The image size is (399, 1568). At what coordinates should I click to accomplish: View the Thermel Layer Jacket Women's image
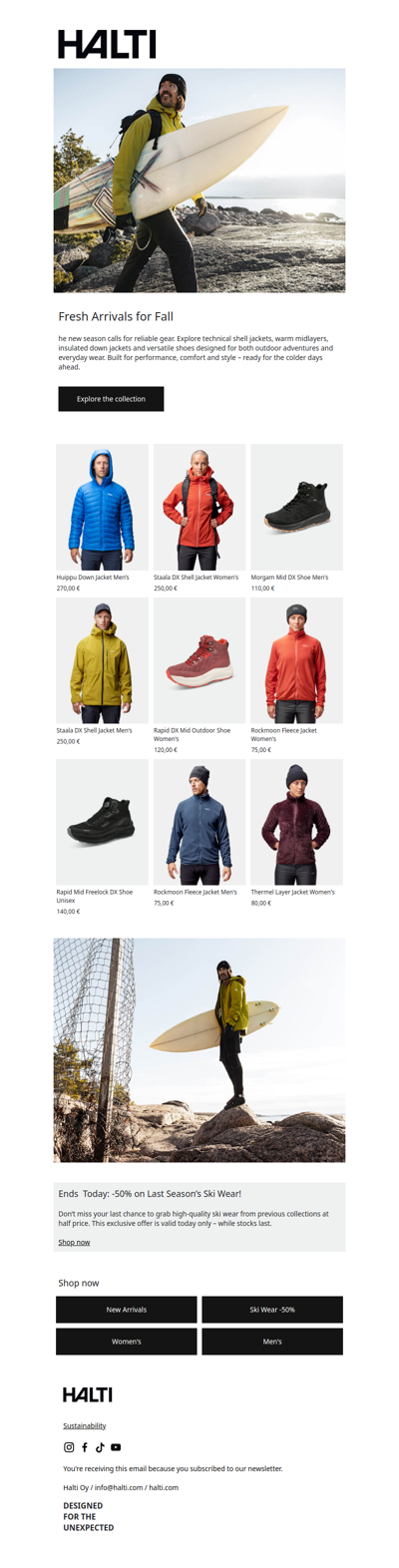[296, 822]
